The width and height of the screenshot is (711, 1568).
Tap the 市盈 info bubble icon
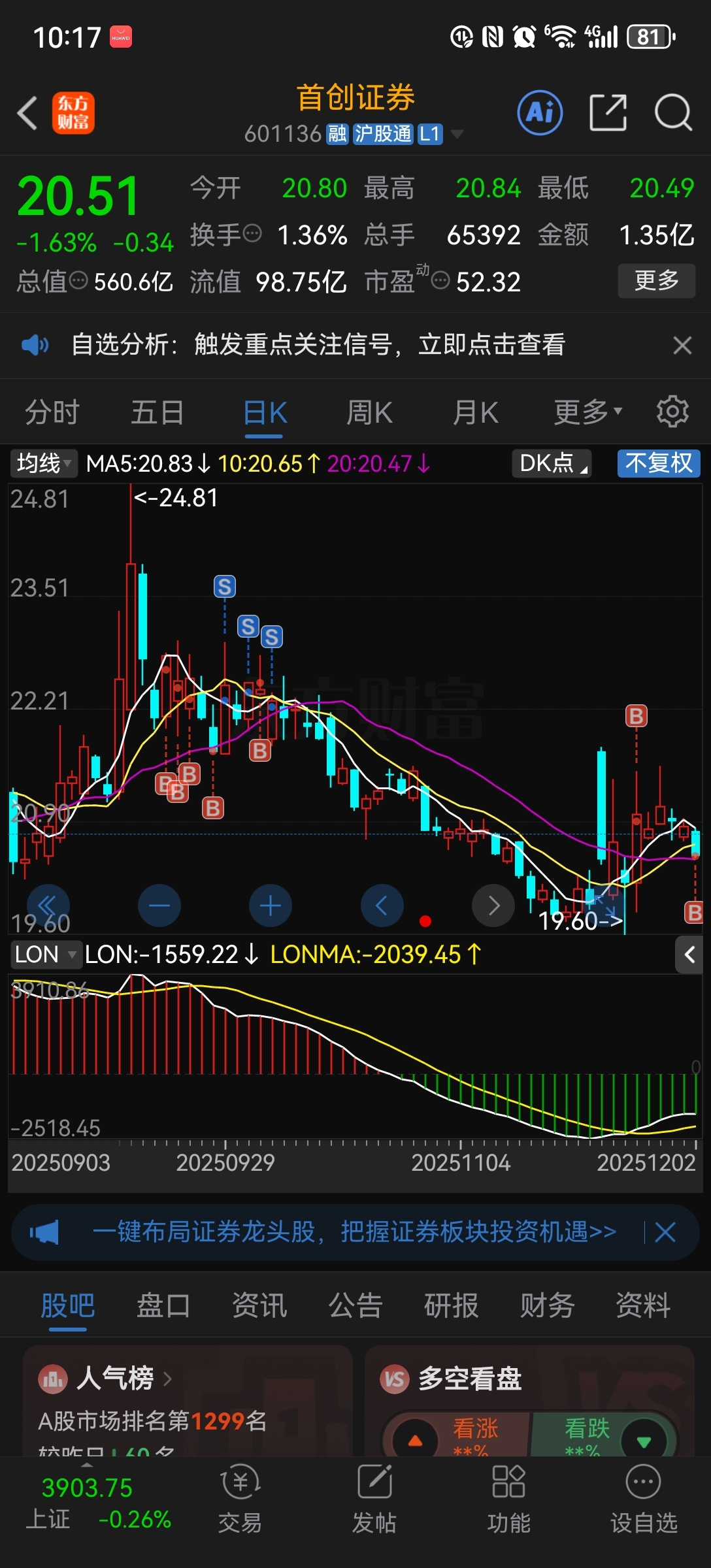click(x=441, y=281)
